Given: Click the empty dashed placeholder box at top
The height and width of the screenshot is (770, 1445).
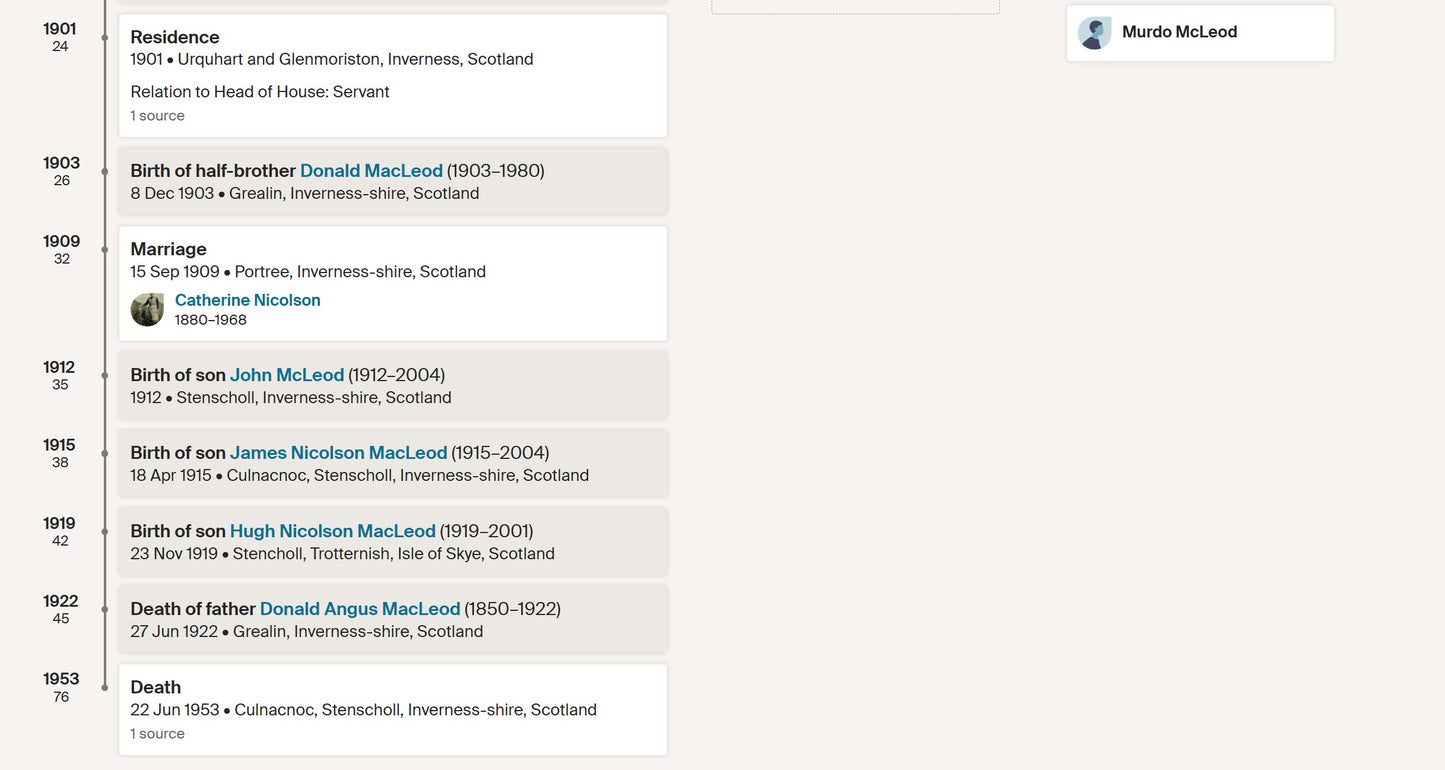Looking at the screenshot, I should tap(855, 7).
